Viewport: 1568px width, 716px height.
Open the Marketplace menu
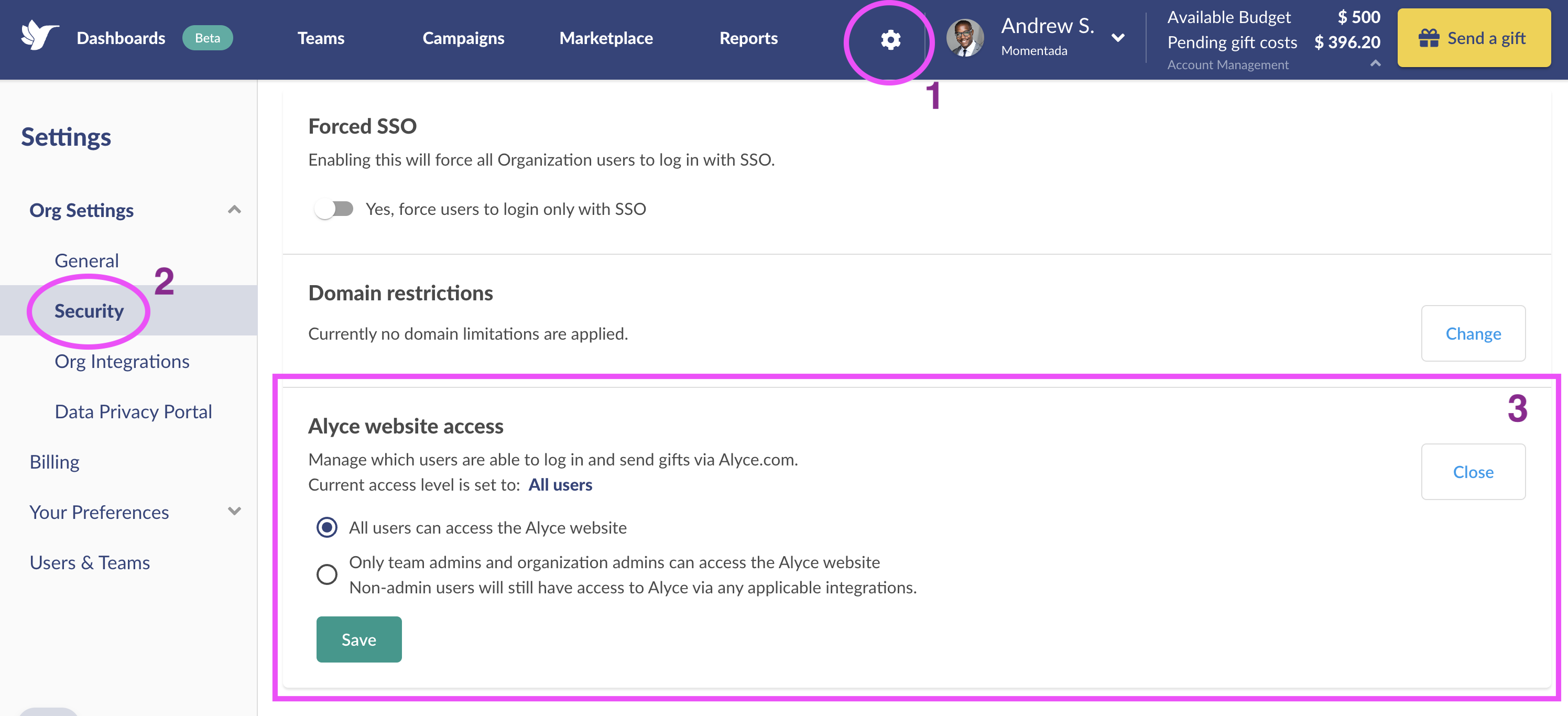tap(606, 38)
